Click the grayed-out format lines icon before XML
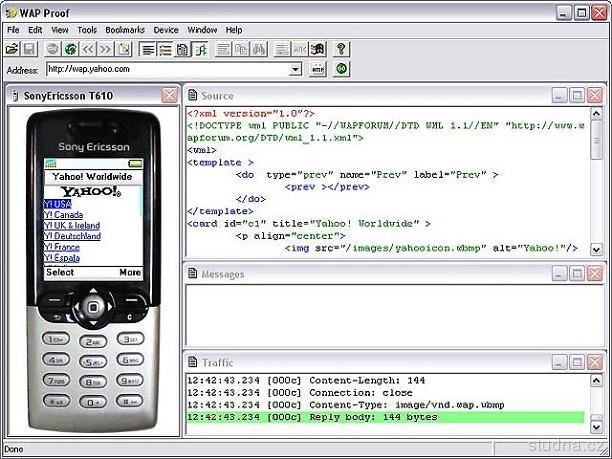The height and width of the screenshot is (459, 612). (x=282, y=49)
